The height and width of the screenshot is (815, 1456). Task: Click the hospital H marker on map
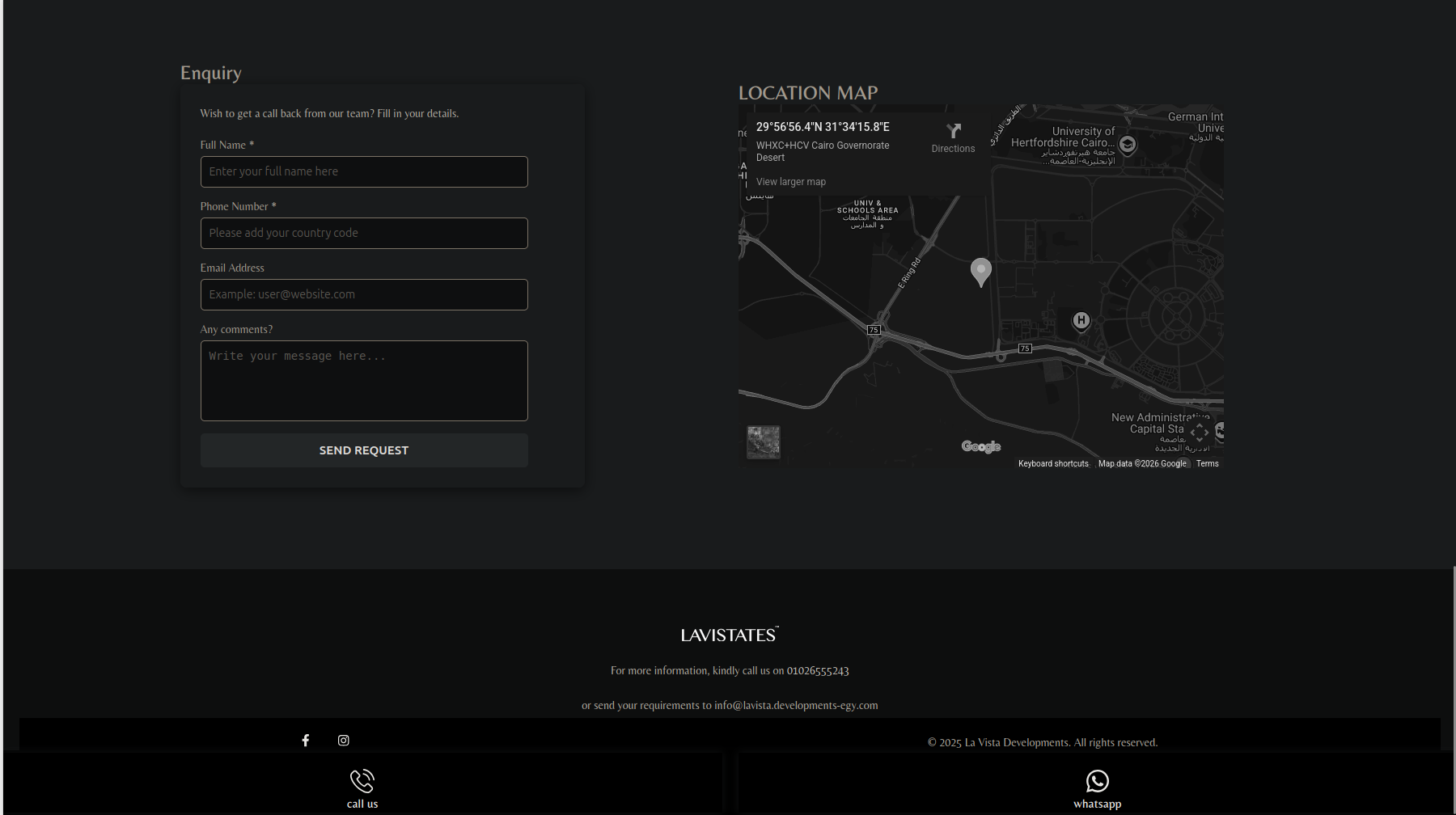click(x=1081, y=320)
